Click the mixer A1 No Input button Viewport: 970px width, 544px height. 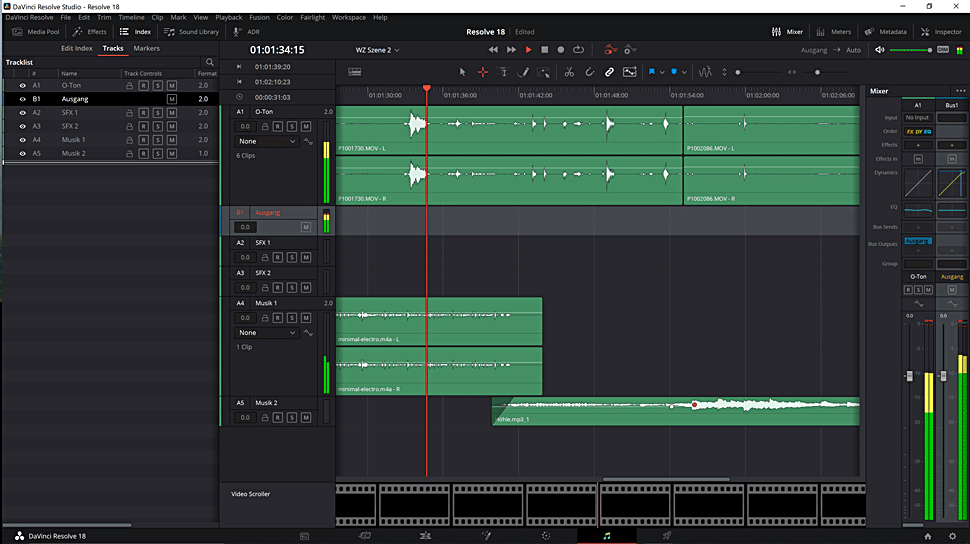click(917, 118)
